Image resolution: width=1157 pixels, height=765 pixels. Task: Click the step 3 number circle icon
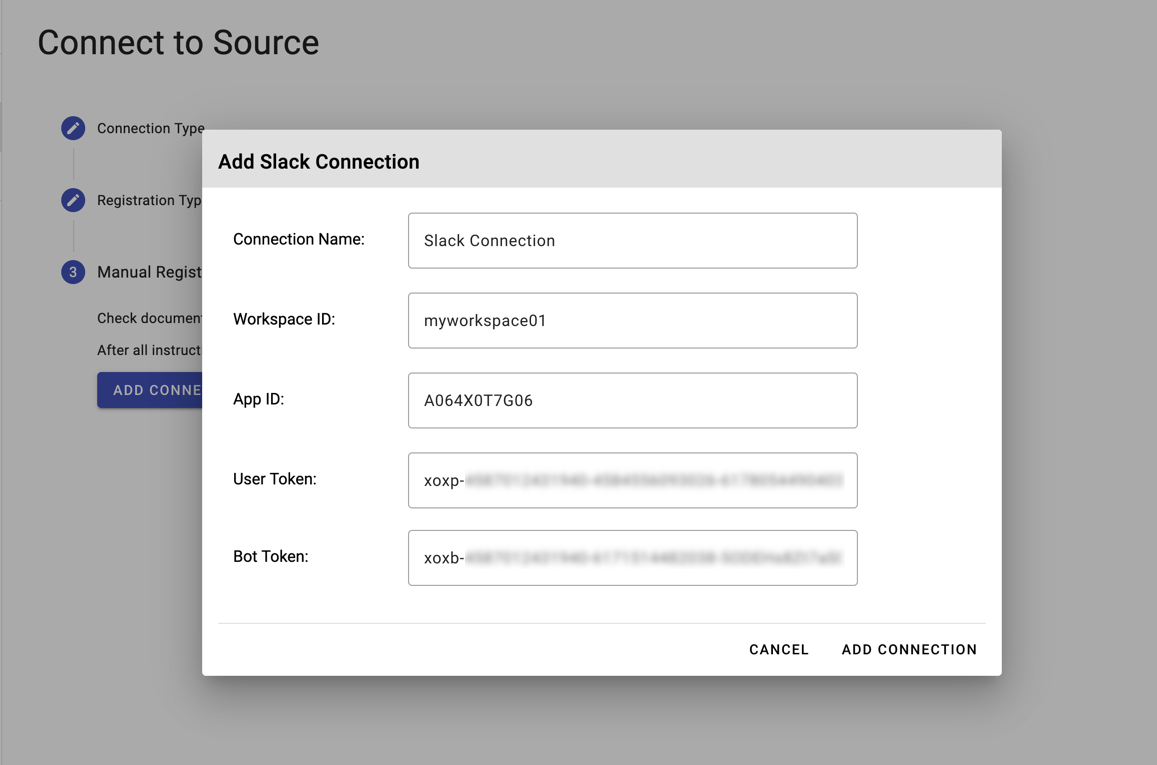click(x=73, y=272)
